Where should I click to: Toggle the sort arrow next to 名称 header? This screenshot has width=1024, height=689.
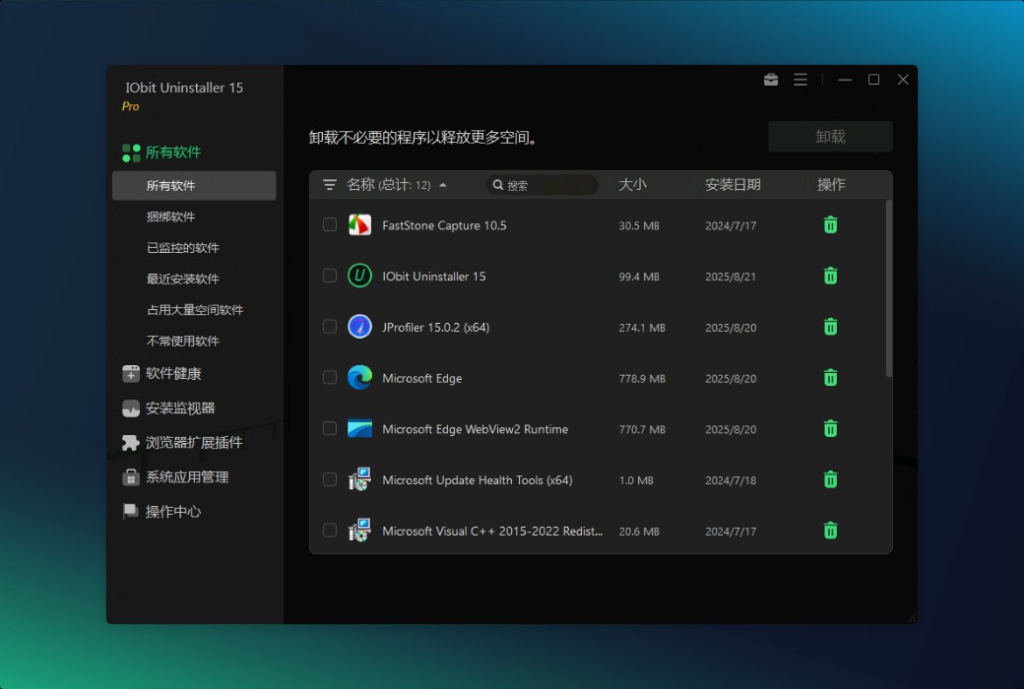[443, 185]
